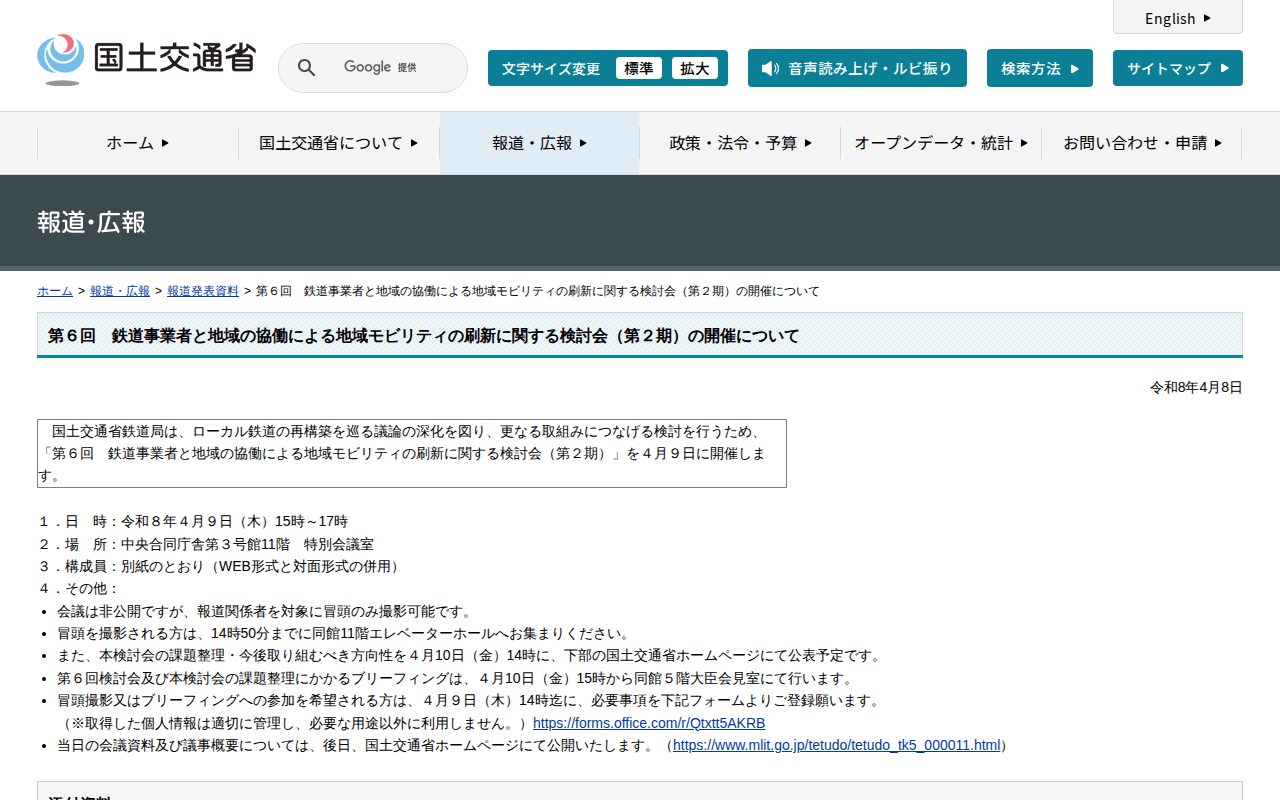Click the magnifying glass search icon

(307, 68)
